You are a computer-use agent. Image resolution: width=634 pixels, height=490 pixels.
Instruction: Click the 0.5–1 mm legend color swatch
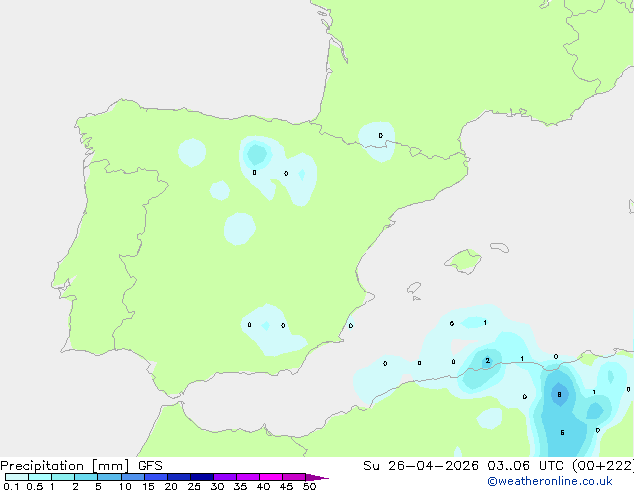[x=40, y=477]
